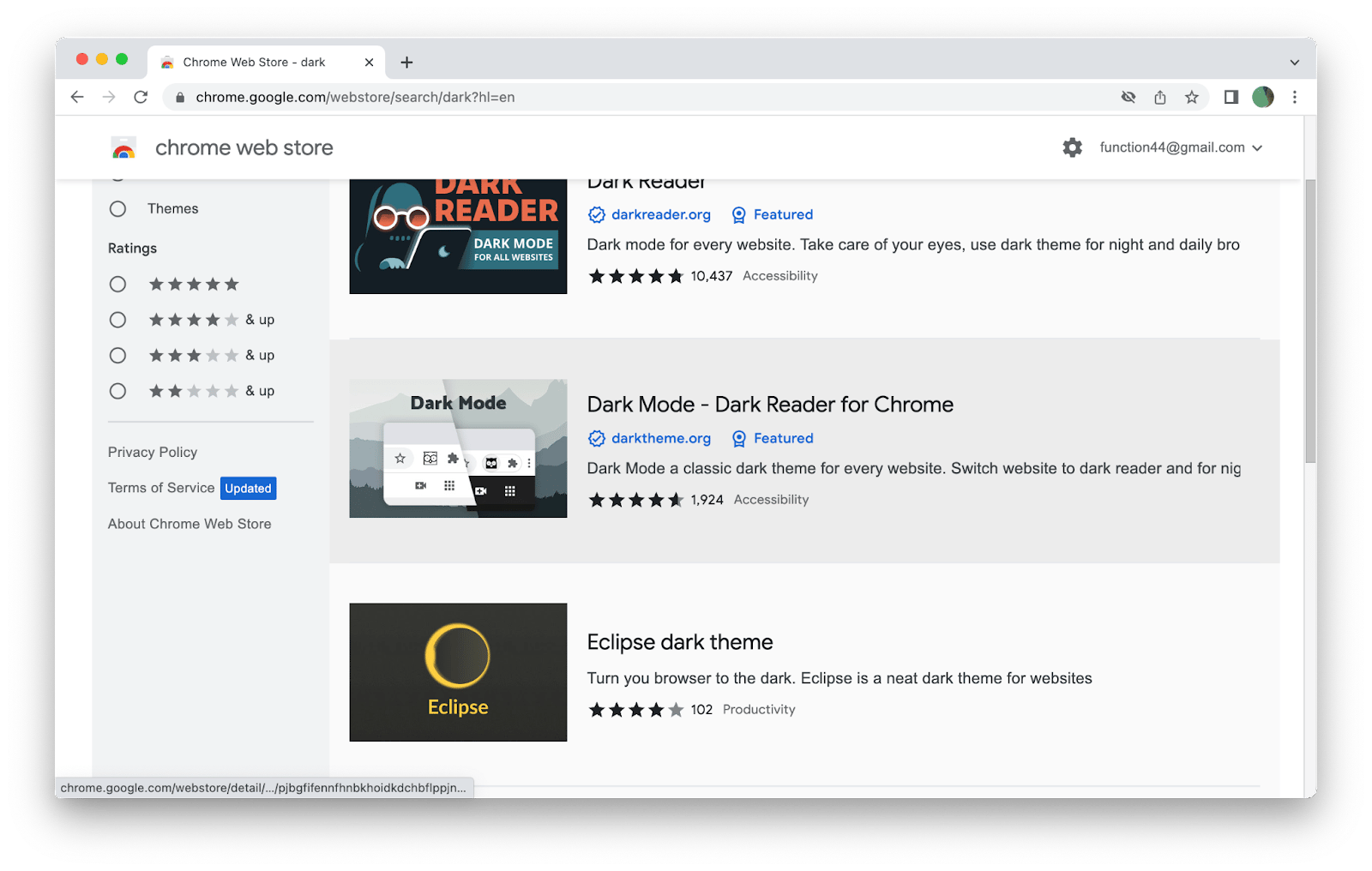The image size is (1372, 871).
Task: Click the Eclipse extension thumbnail
Action: pos(458,672)
